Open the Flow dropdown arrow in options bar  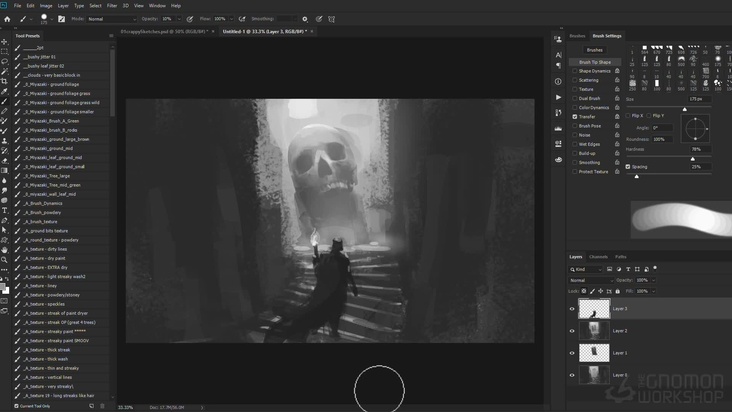(x=231, y=19)
